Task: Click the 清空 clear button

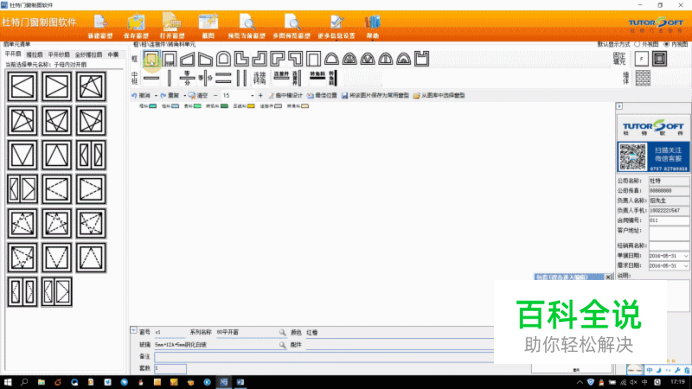Action: click(x=198, y=95)
